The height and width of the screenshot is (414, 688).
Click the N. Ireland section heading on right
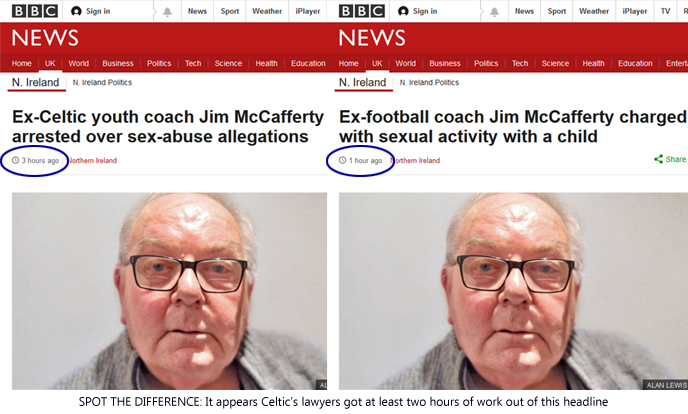(362, 82)
